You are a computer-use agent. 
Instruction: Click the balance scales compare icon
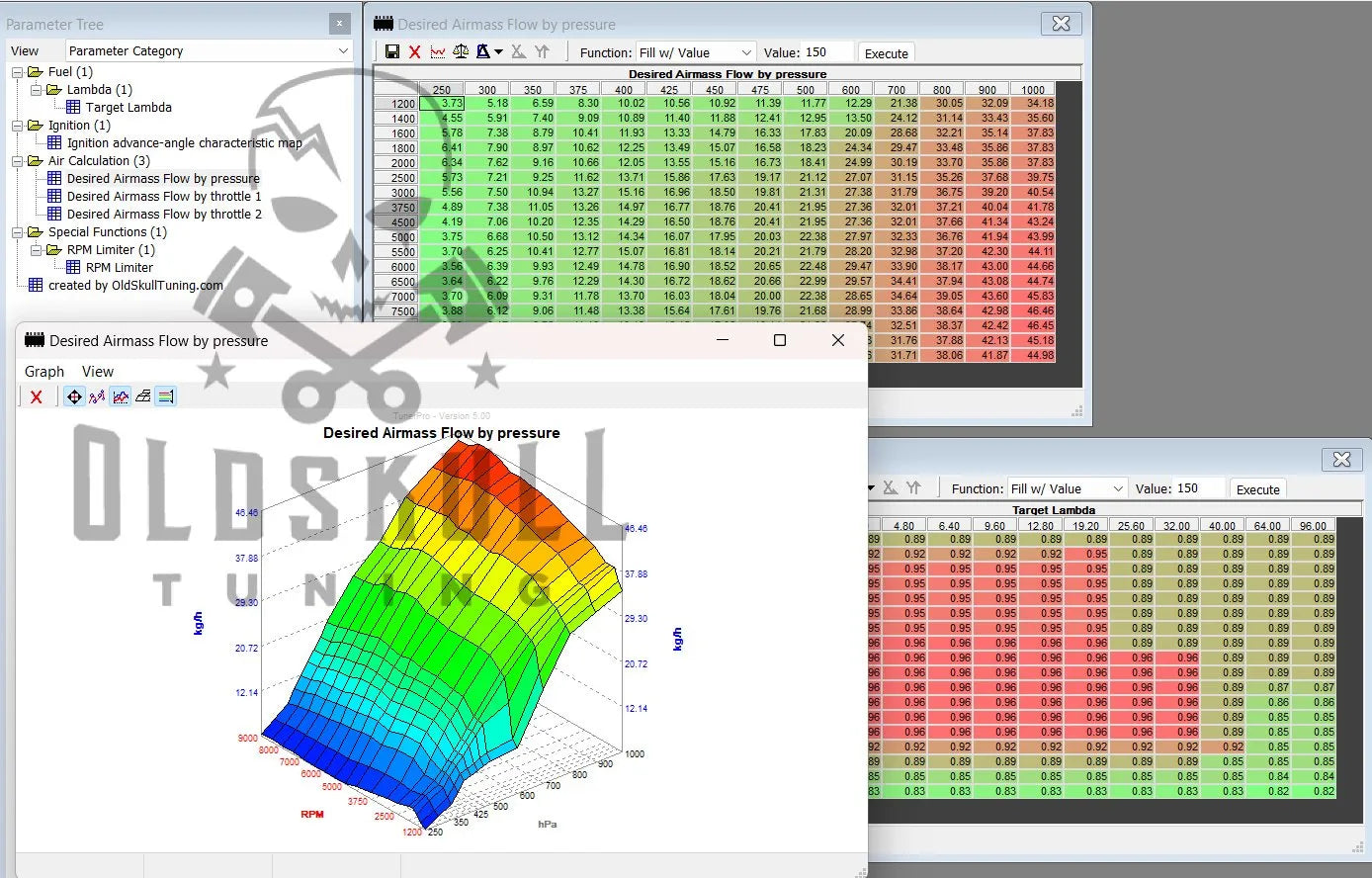[461, 52]
